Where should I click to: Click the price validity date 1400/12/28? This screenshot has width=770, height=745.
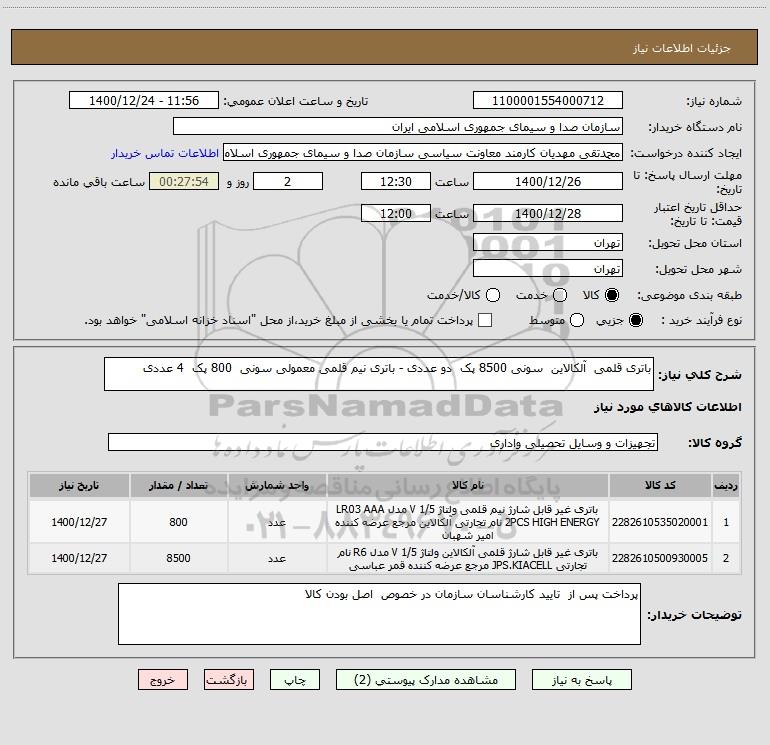tap(548, 213)
